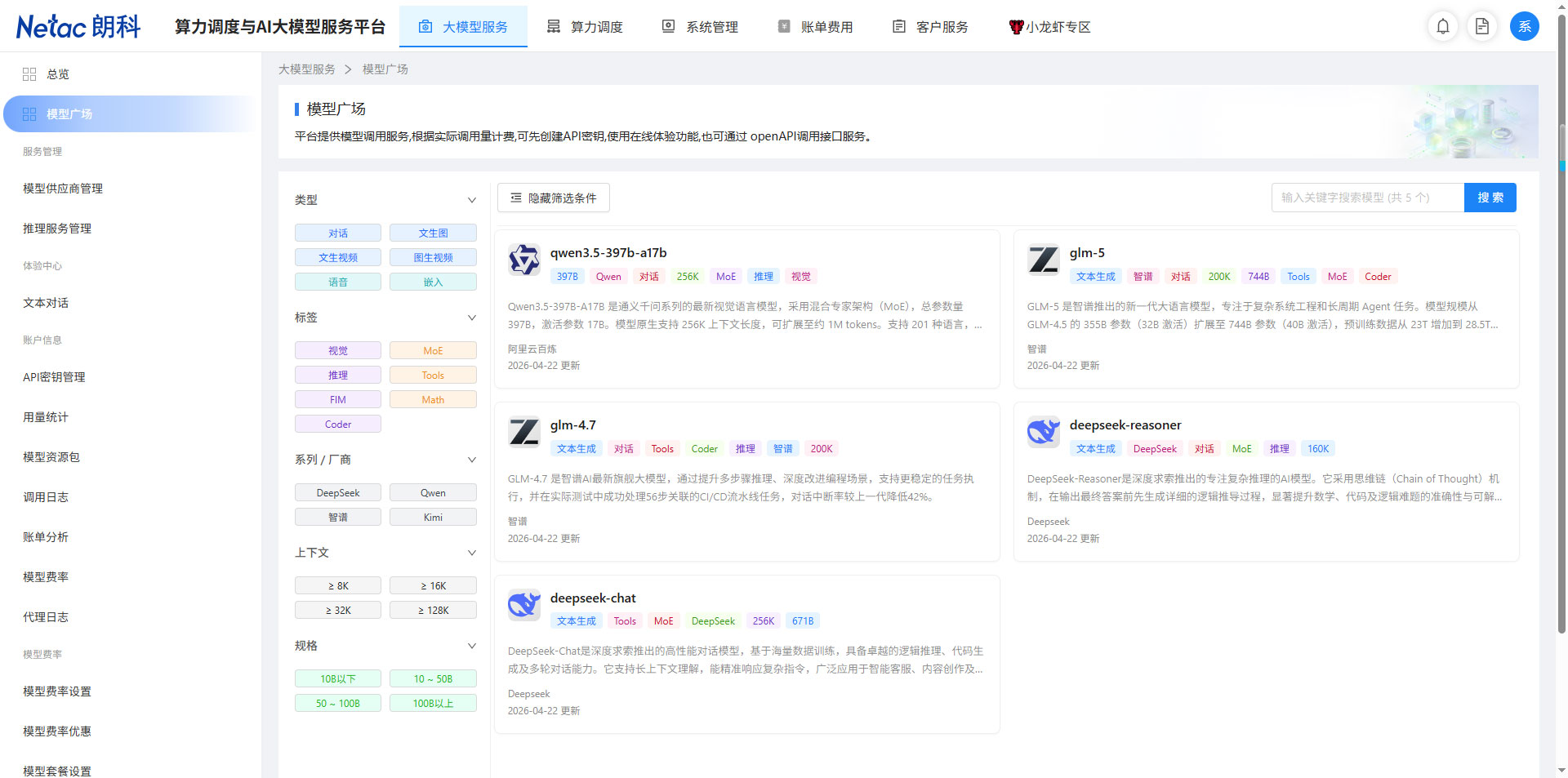Click the glm-5 model logo
This screenshot has height=778, width=1568.
coord(1044,260)
